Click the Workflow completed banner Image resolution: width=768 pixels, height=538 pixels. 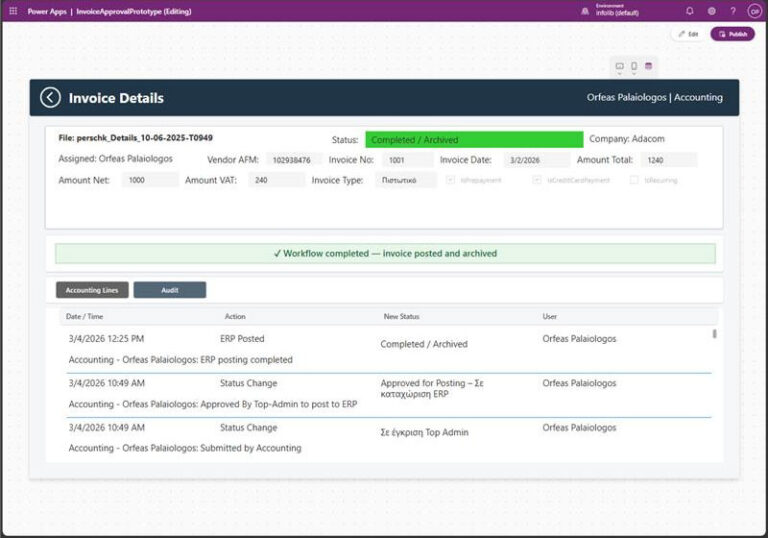(385, 253)
